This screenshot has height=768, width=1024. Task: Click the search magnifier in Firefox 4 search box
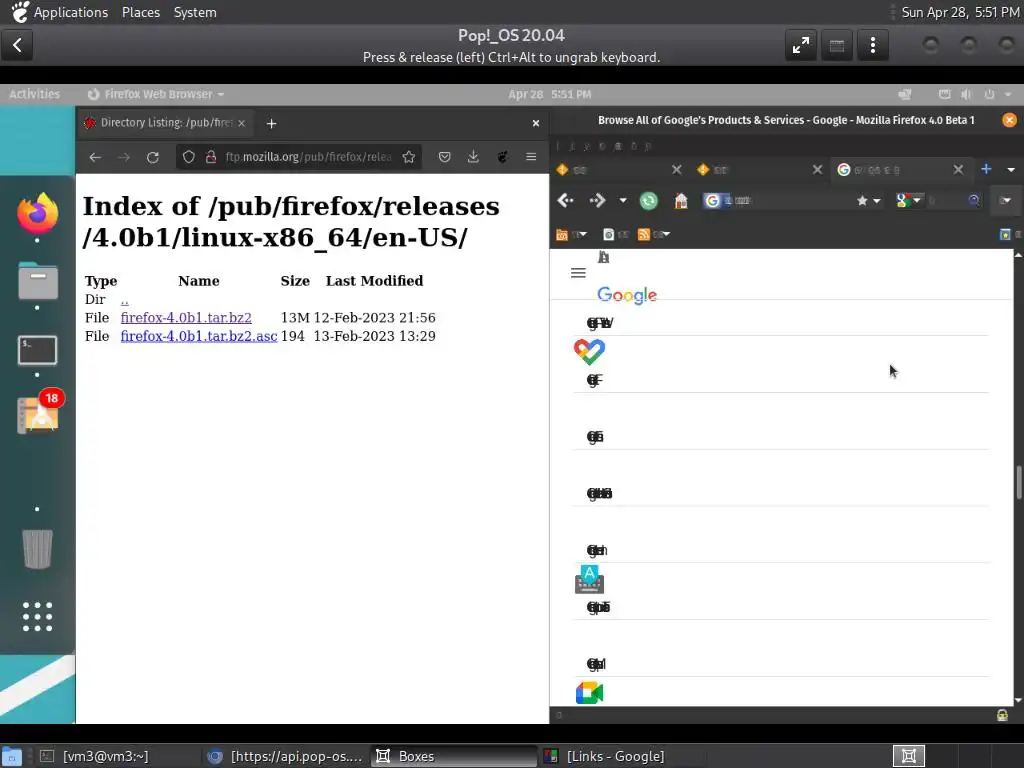tap(974, 200)
